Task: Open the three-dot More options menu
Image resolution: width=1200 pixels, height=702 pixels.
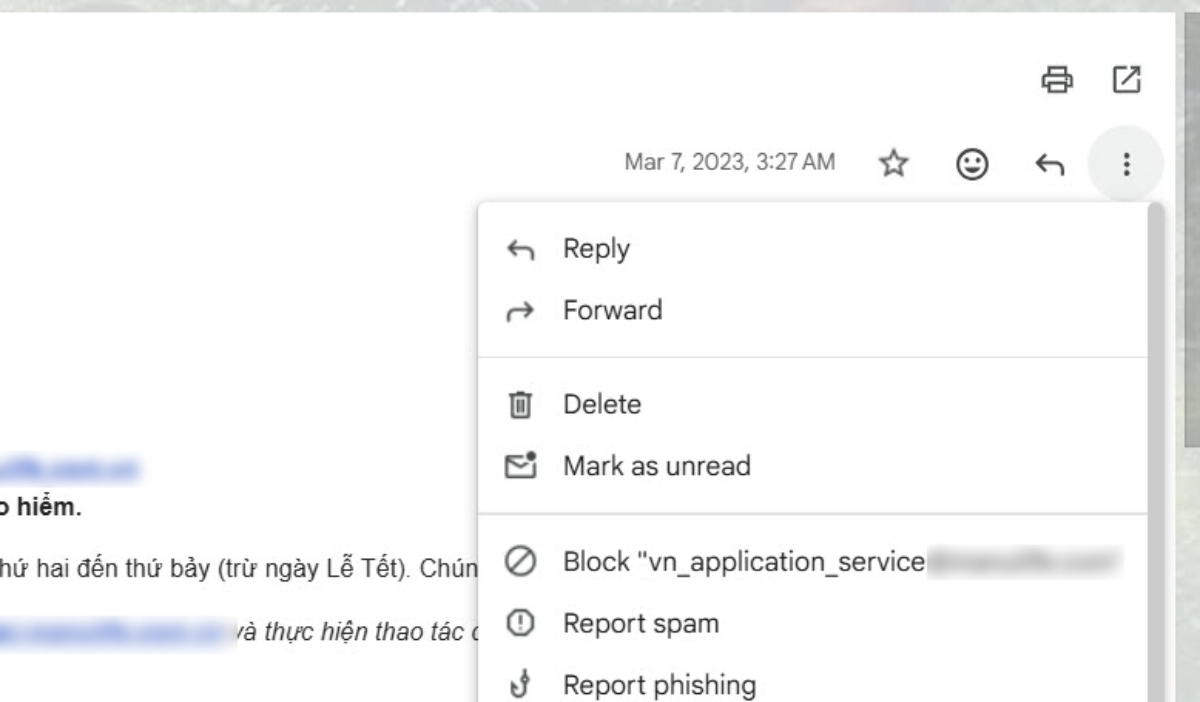Action: tap(1128, 163)
